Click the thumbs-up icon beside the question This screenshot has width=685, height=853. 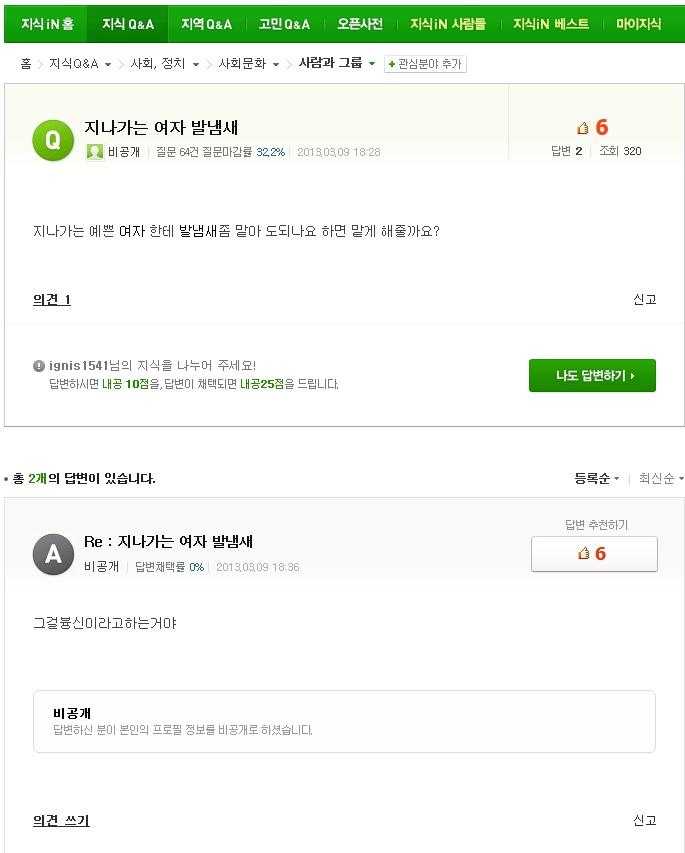[583, 128]
